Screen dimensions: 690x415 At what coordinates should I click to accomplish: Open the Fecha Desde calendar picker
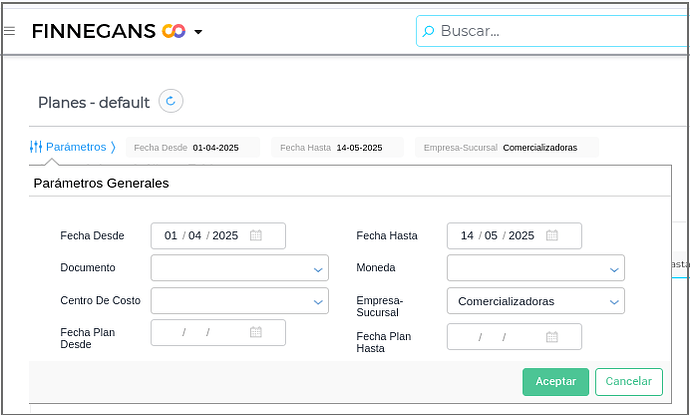[x=256, y=236]
